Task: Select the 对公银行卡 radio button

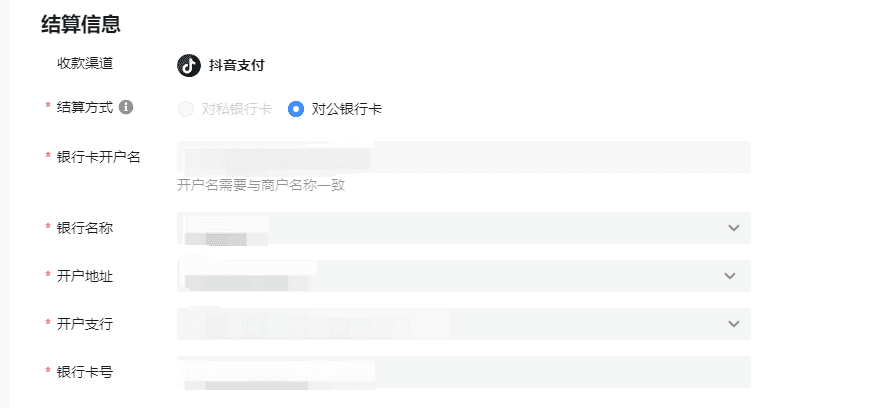Action: coord(296,109)
